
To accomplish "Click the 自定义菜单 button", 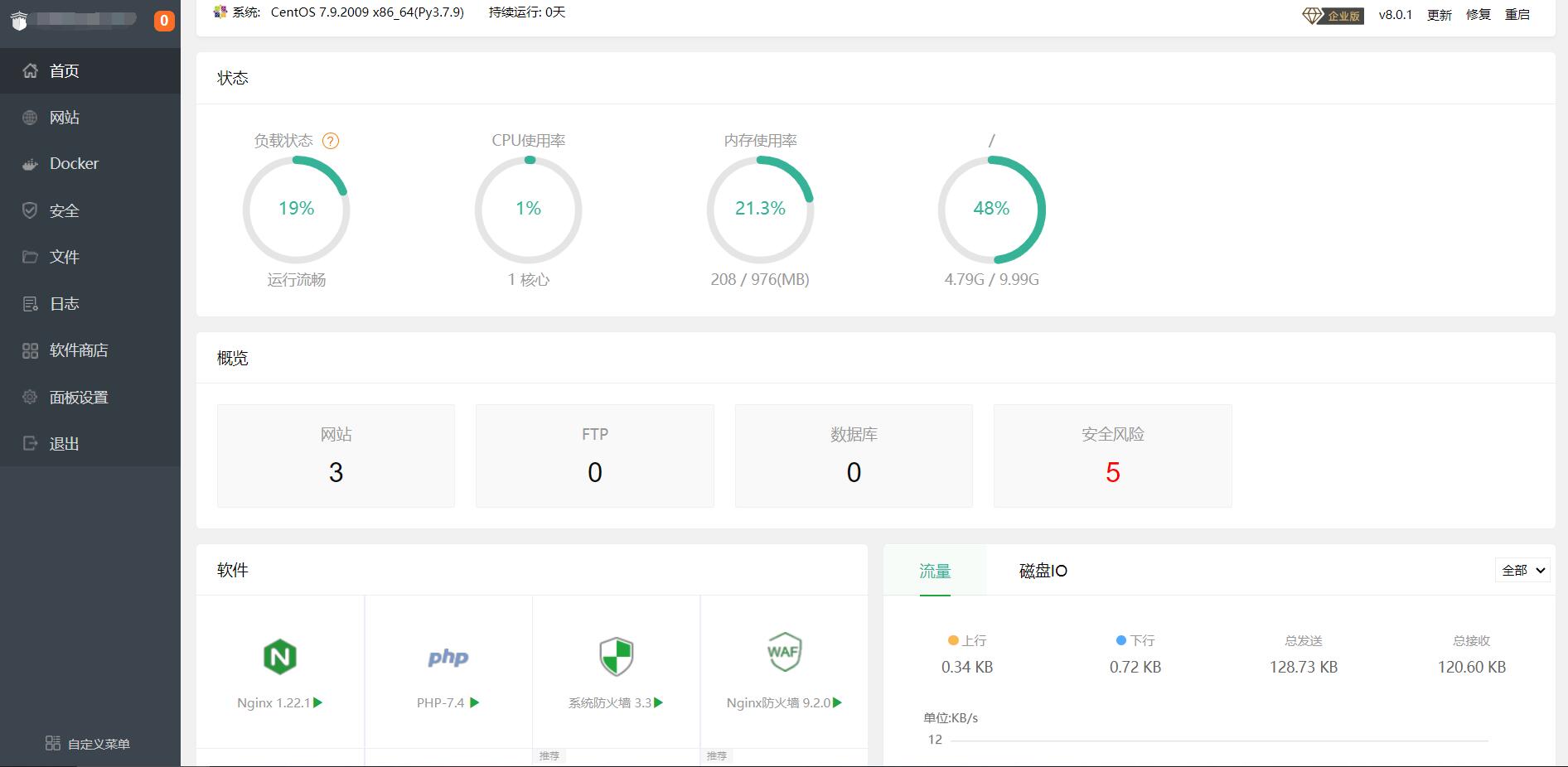I will coord(88,743).
